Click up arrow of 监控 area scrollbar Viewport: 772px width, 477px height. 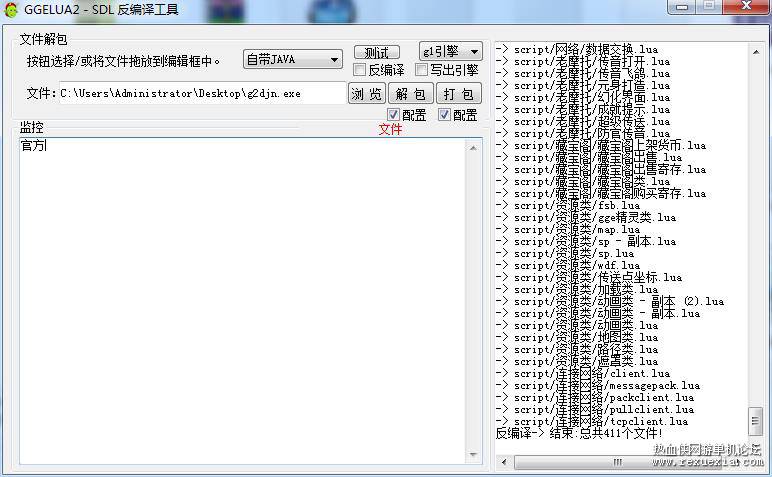tap(473, 148)
